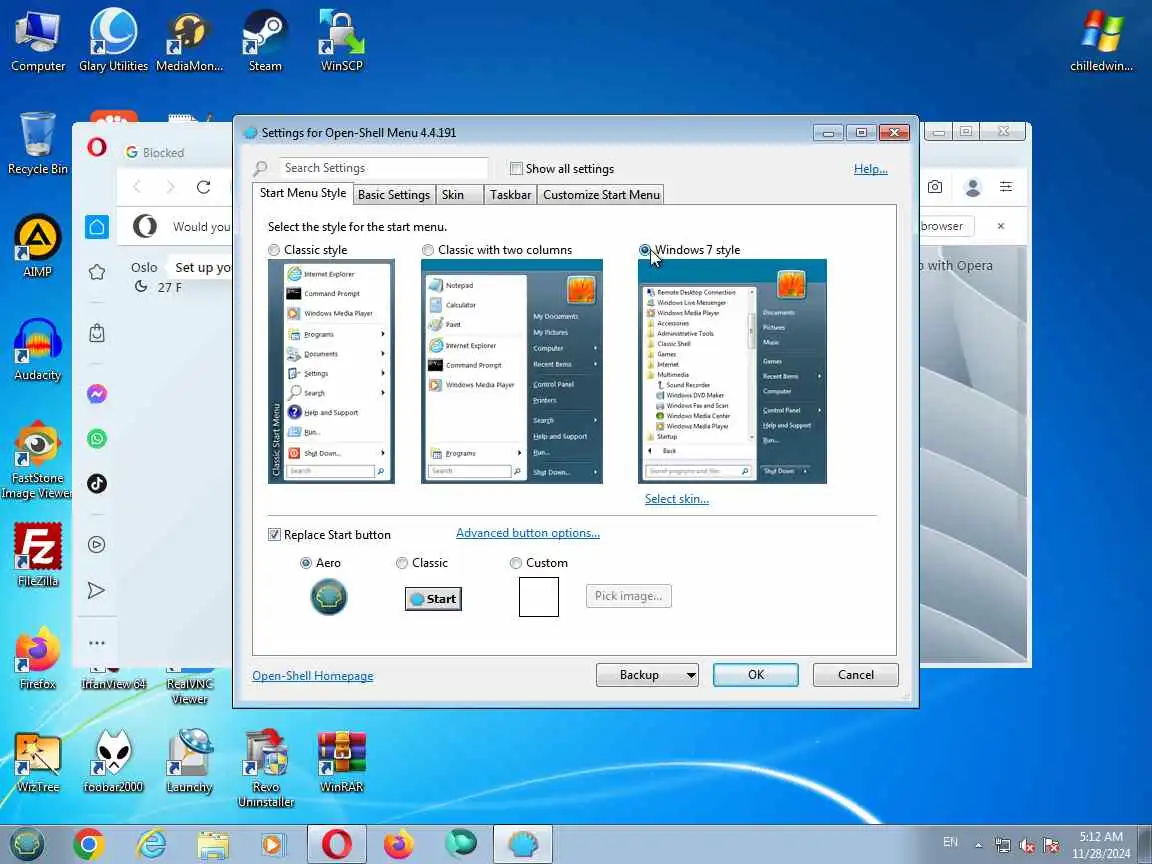Viewport: 1152px width, 864px height.
Task: Launch WizTree from the desktop
Action: click(x=37, y=761)
